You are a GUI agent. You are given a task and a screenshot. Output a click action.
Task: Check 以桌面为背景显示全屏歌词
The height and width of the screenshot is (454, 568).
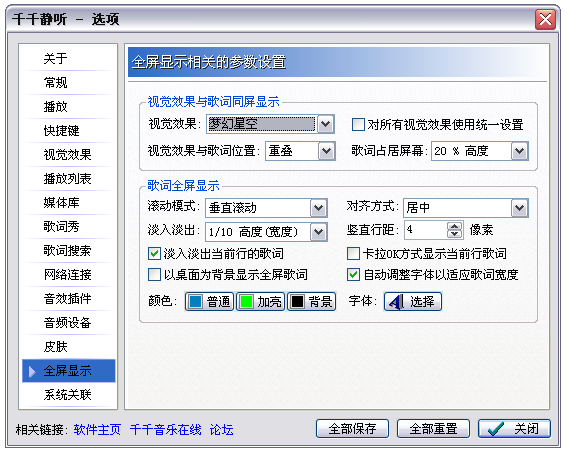154,274
